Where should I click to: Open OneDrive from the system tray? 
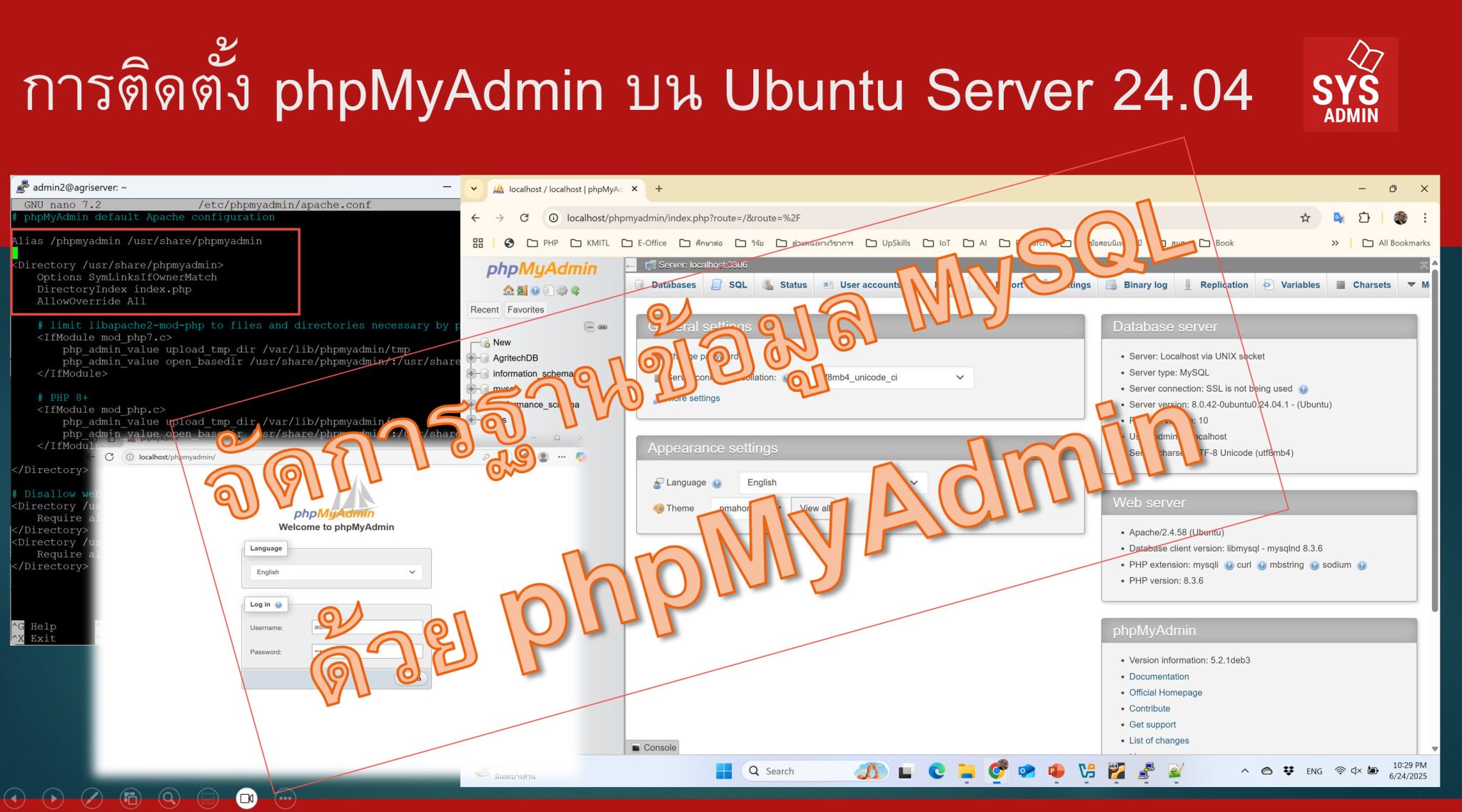point(1266,771)
